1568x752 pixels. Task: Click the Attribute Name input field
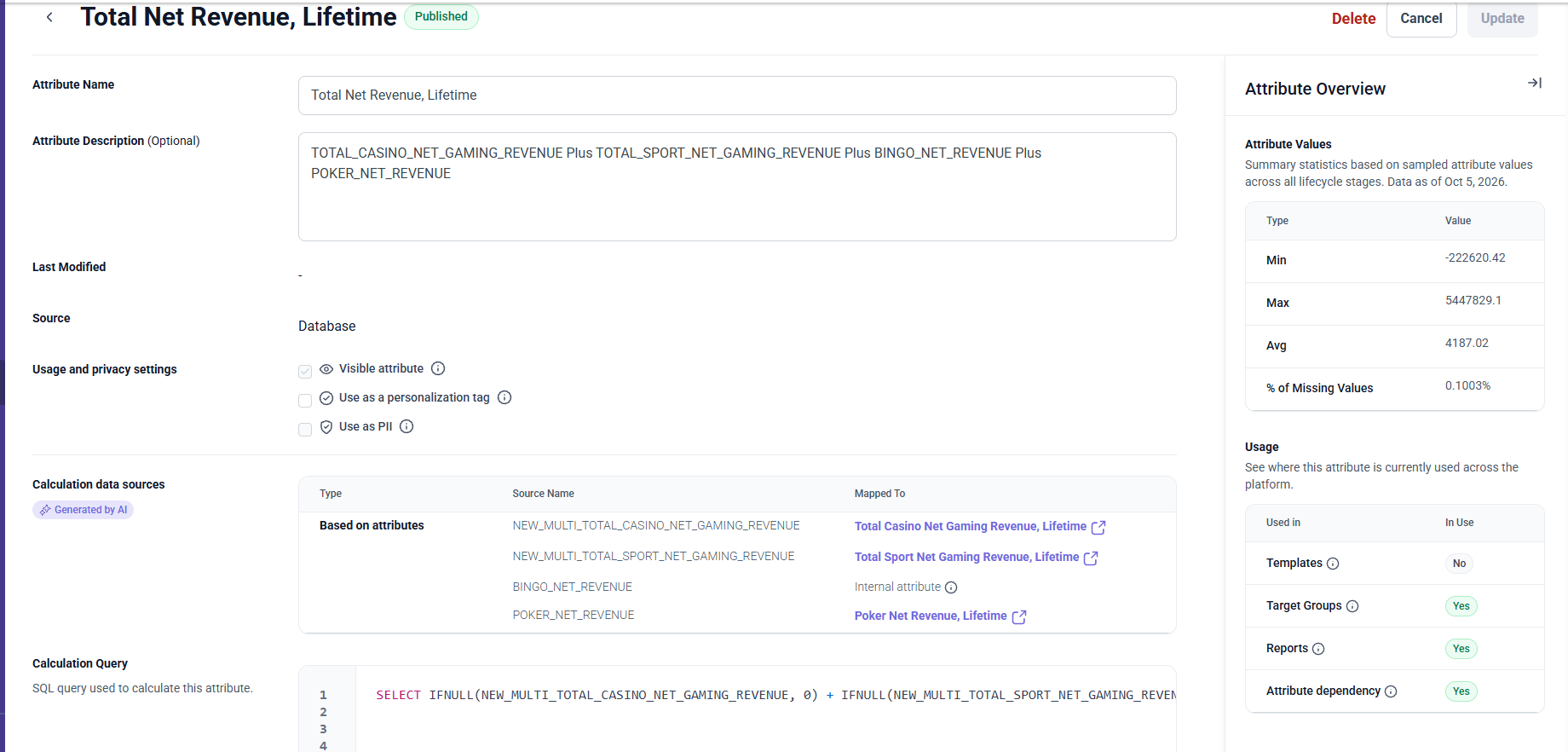(737, 95)
